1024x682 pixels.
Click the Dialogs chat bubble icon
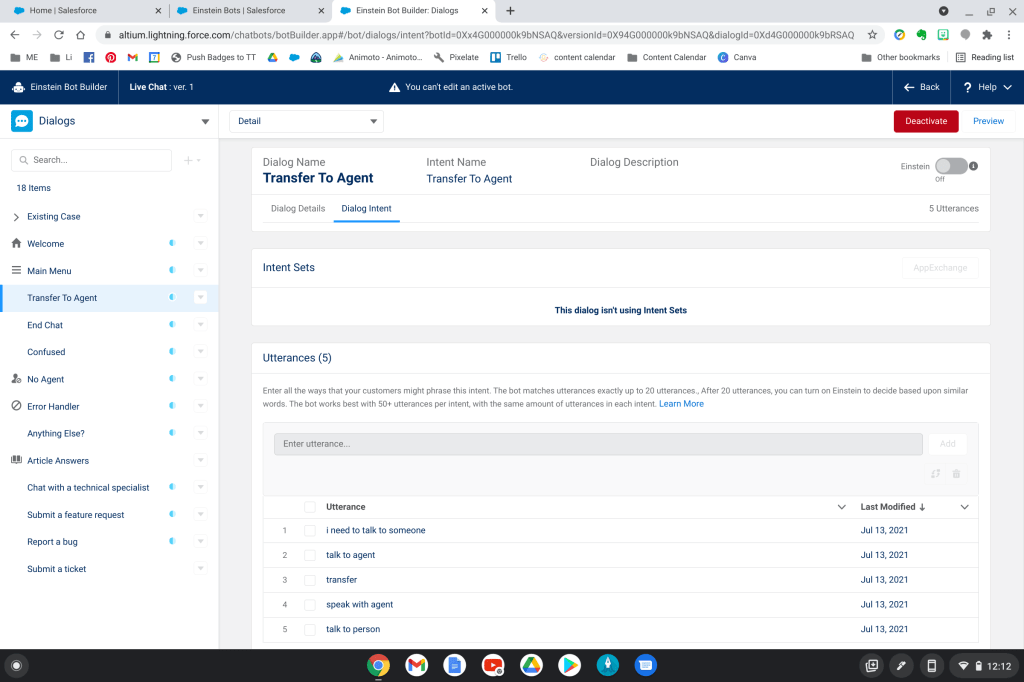(x=22, y=121)
